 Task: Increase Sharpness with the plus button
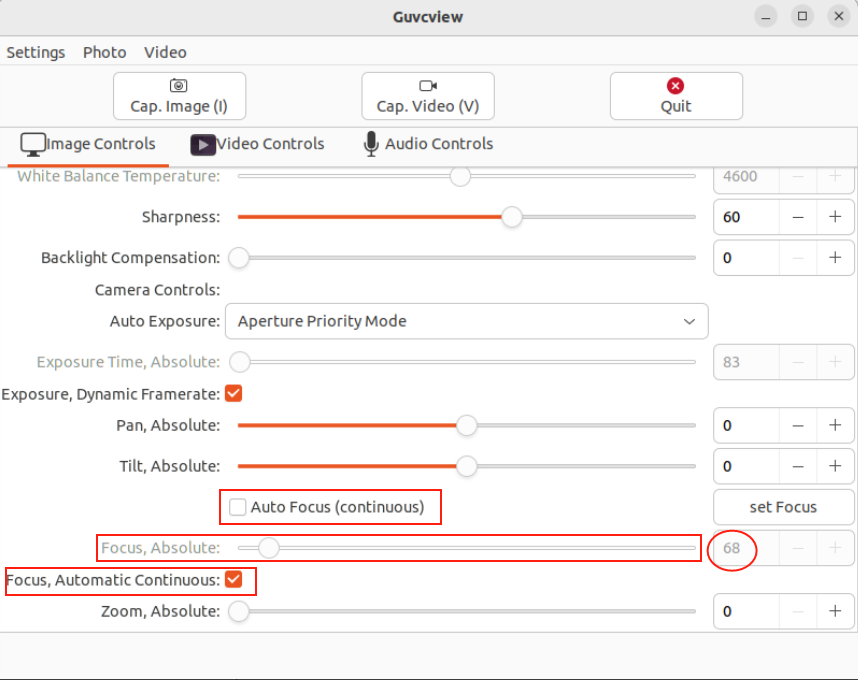pyautogui.click(x=835, y=217)
